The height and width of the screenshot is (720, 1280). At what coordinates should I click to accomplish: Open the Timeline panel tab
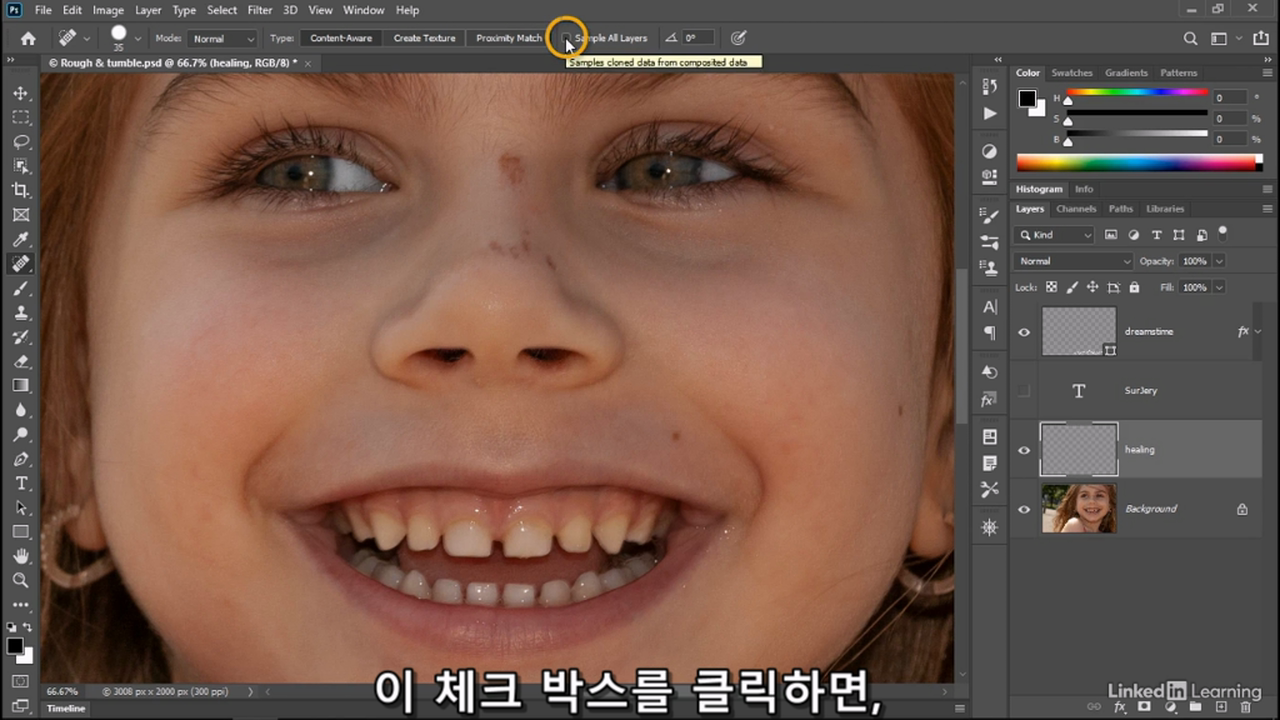click(x=66, y=708)
